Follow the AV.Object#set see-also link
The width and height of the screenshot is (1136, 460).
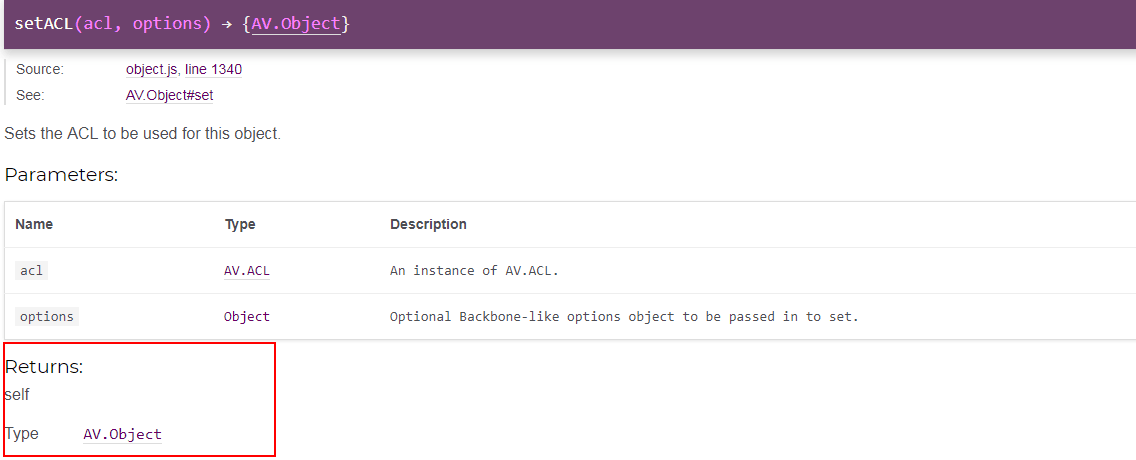(170, 96)
